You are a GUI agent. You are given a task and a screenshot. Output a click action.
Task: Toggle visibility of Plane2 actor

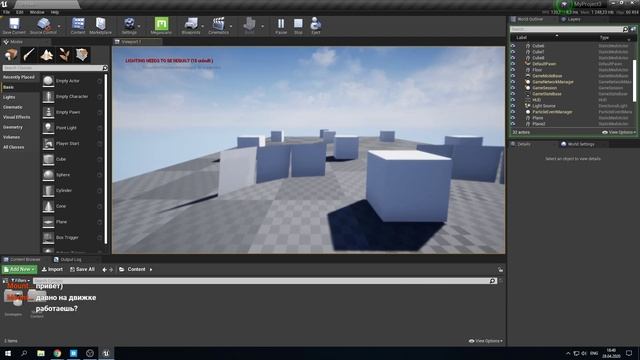pos(513,124)
